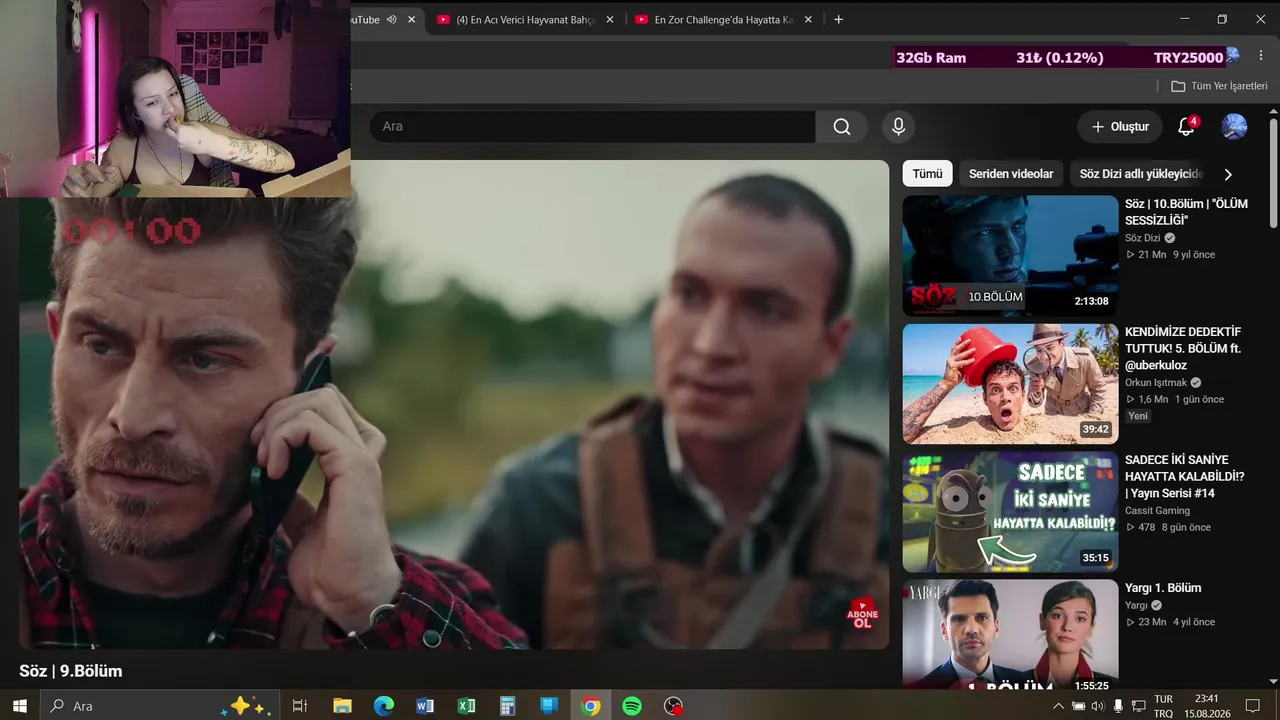Select the Seriden videolar filter chip
Viewport: 1280px width, 720px height.
tap(1011, 174)
